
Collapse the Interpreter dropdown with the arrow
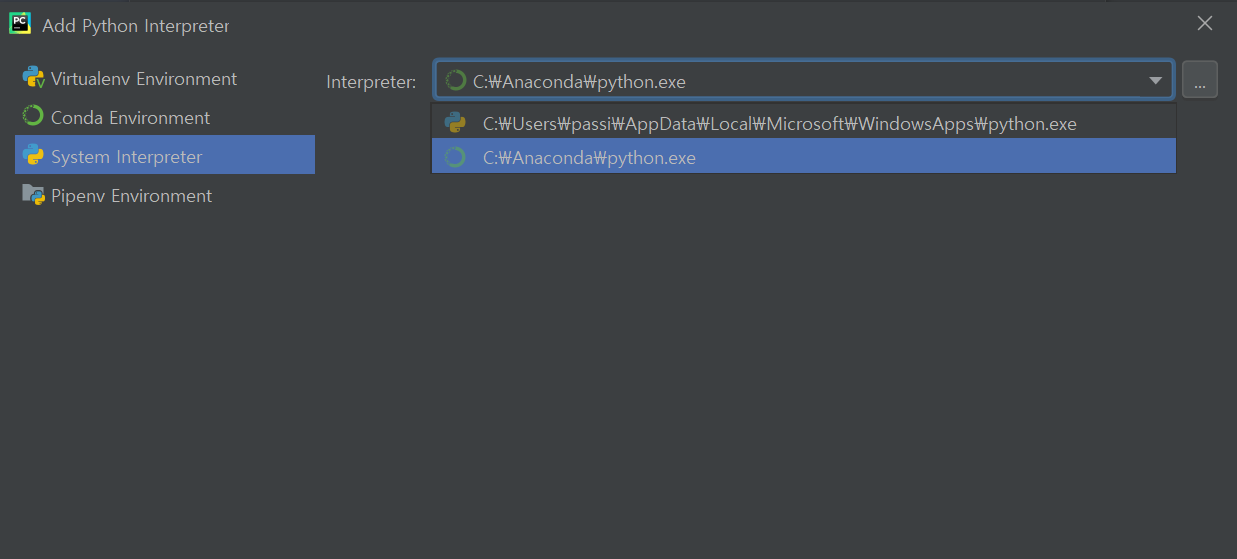pyautogui.click(x=1155, y=81)
